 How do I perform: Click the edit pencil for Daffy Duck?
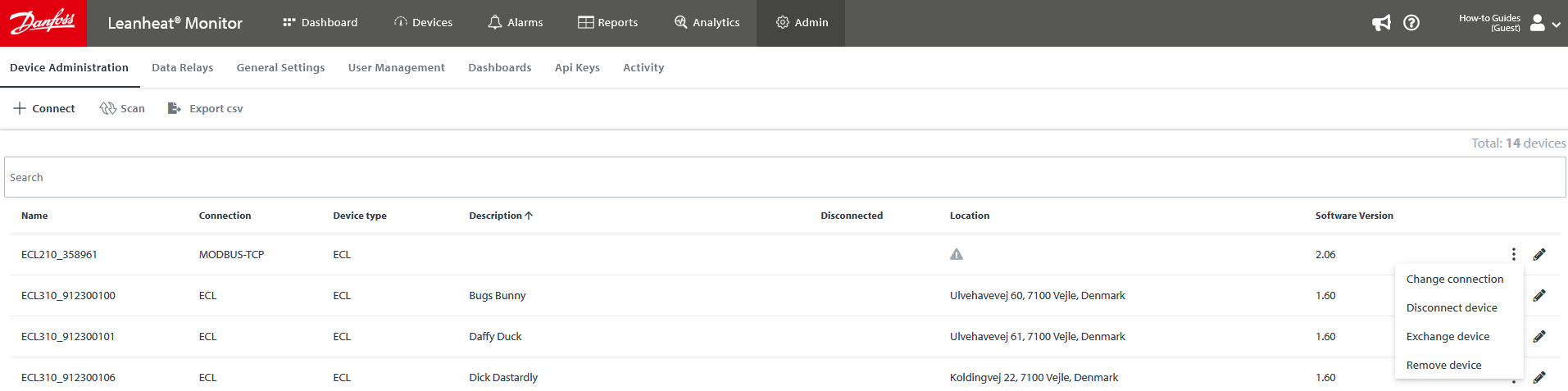1538,337
